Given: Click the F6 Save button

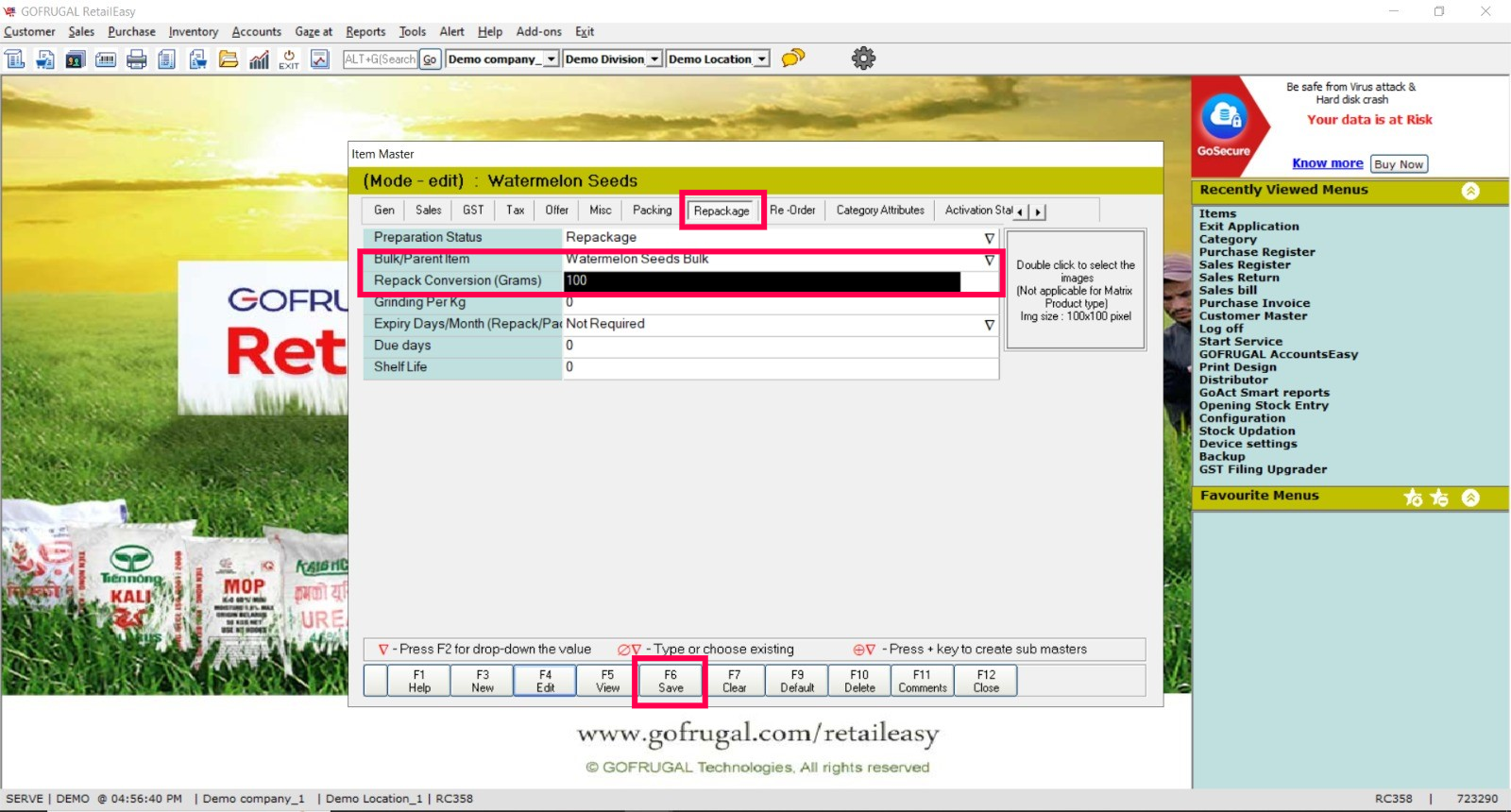Looking at the screenshot, I should (x=671, y=681).
